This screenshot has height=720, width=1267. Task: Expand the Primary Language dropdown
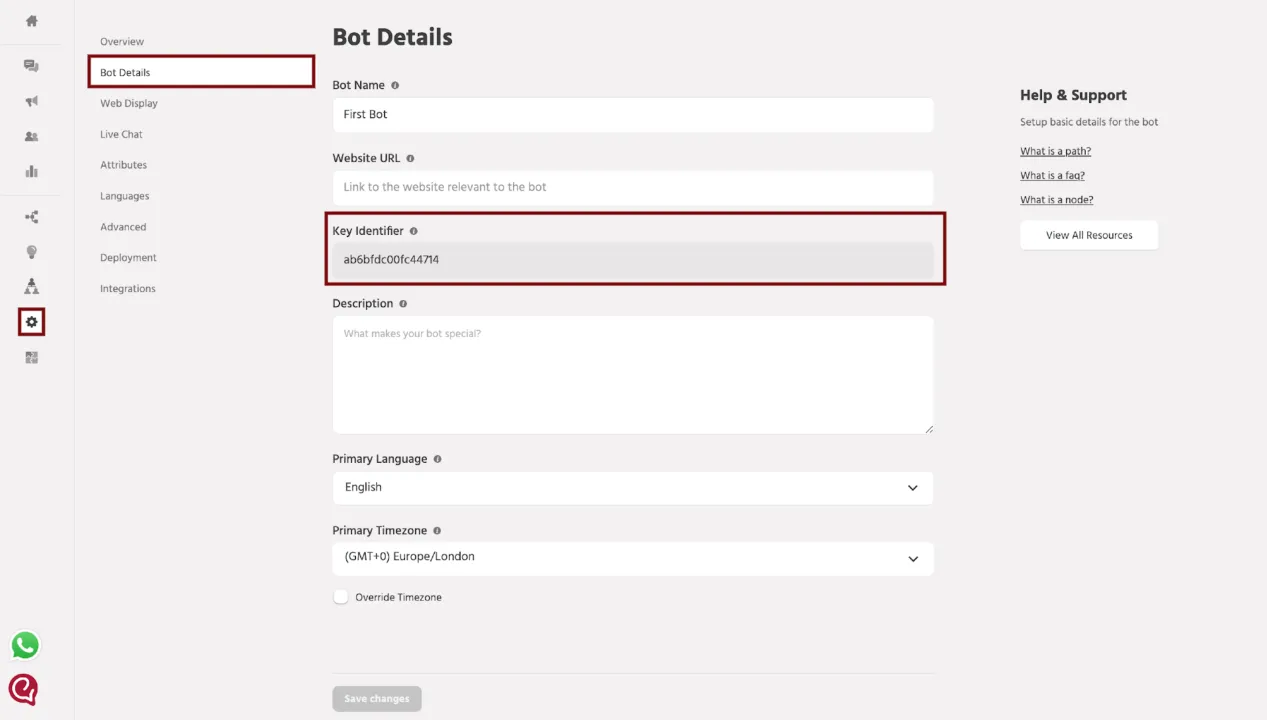[x=633, y=488]
